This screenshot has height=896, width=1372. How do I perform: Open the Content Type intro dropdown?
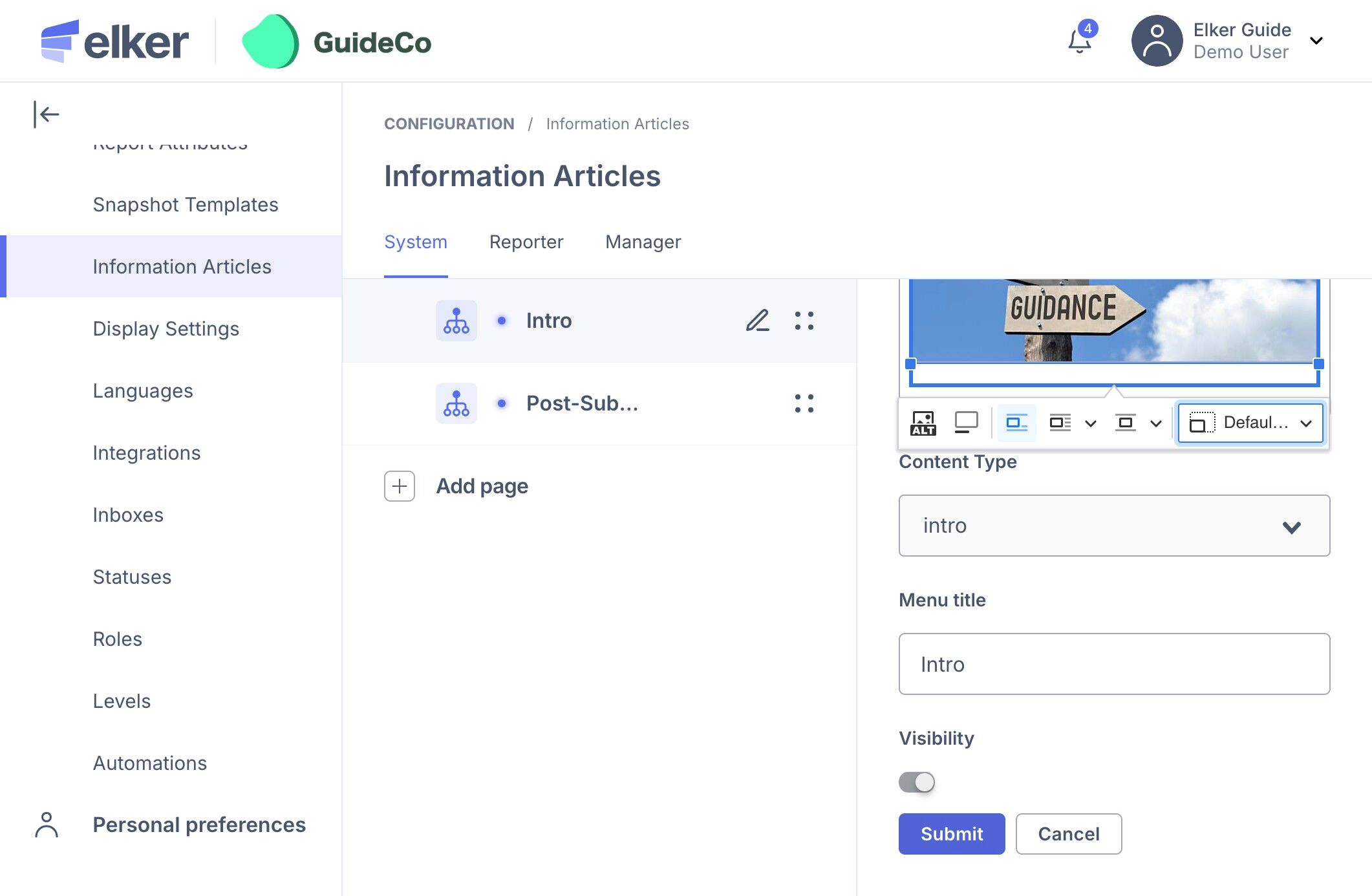pyautogui.click(x=1113, y=526)
